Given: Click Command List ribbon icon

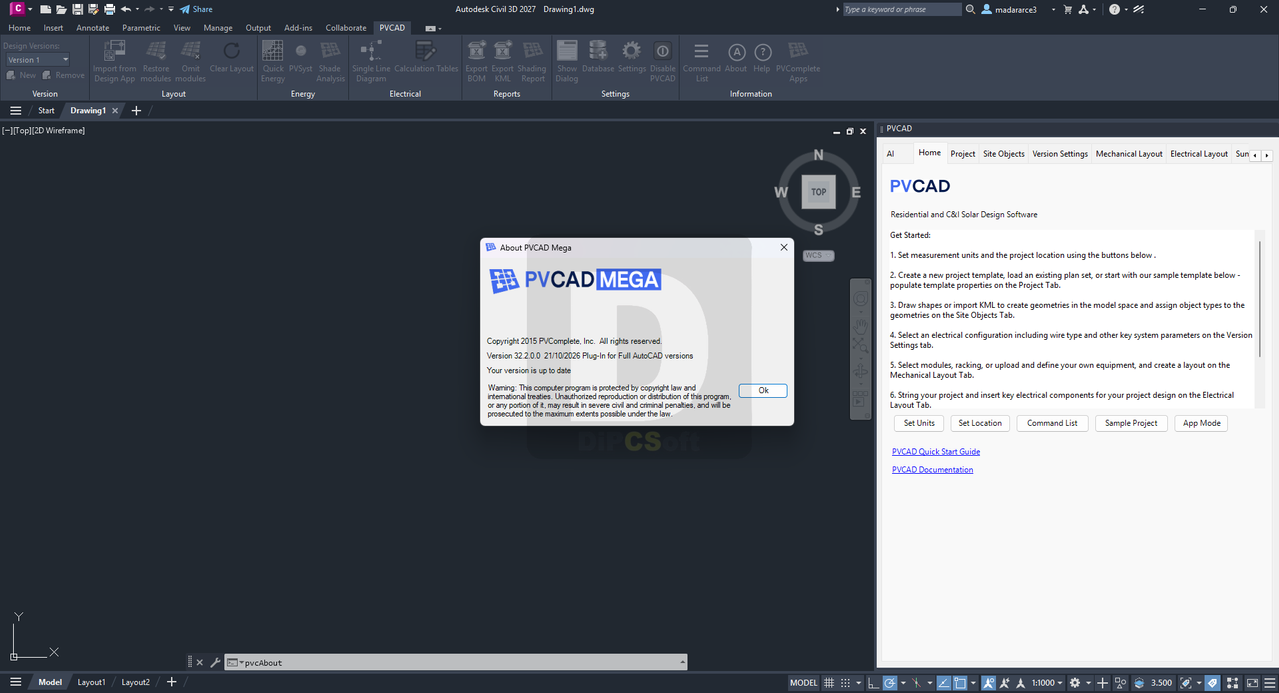Looking at the screenshot, I should tap(702, 61).
